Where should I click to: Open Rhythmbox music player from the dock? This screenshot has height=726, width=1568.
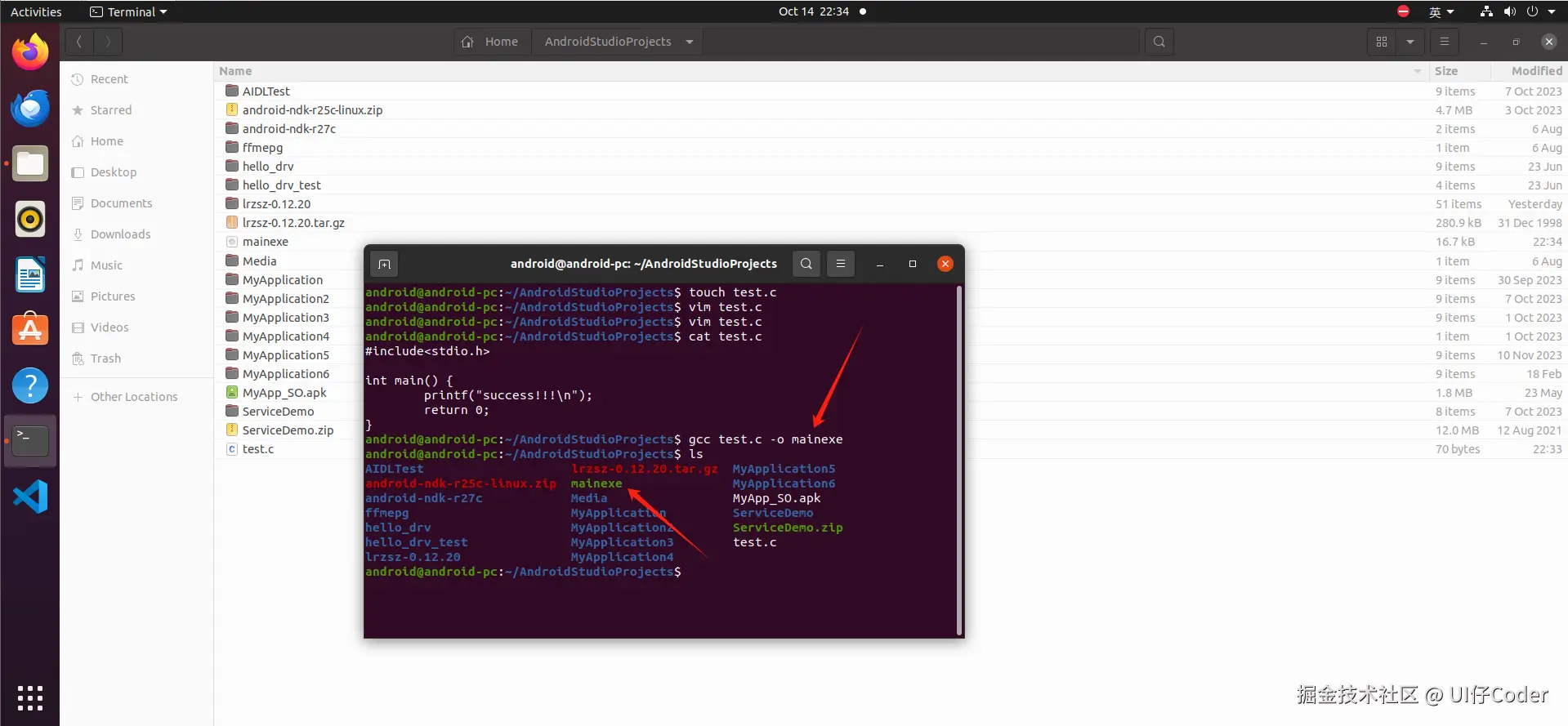pyautogui.click(x=30, y=219)
